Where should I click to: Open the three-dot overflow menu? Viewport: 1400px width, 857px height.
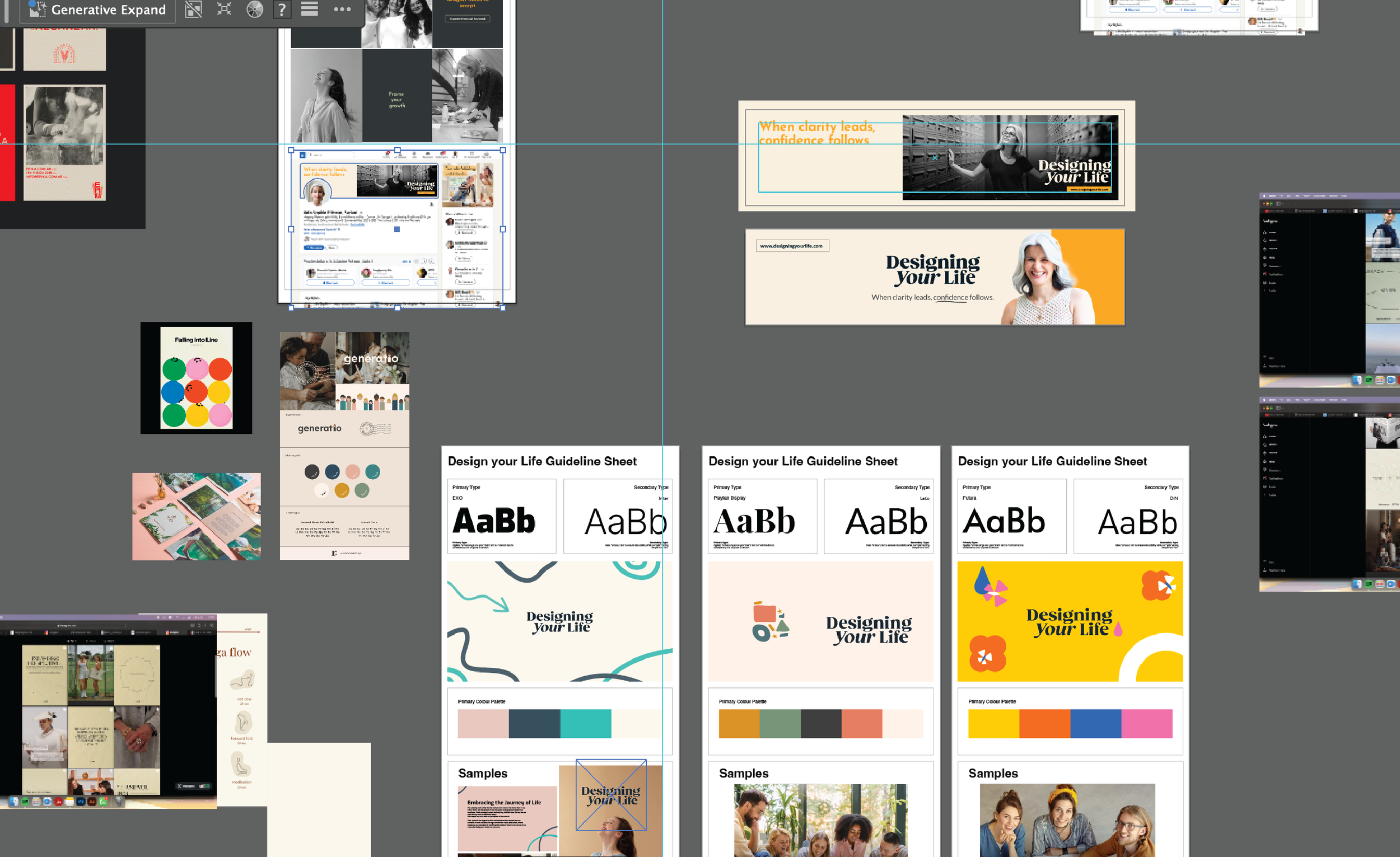coord(343,10)
